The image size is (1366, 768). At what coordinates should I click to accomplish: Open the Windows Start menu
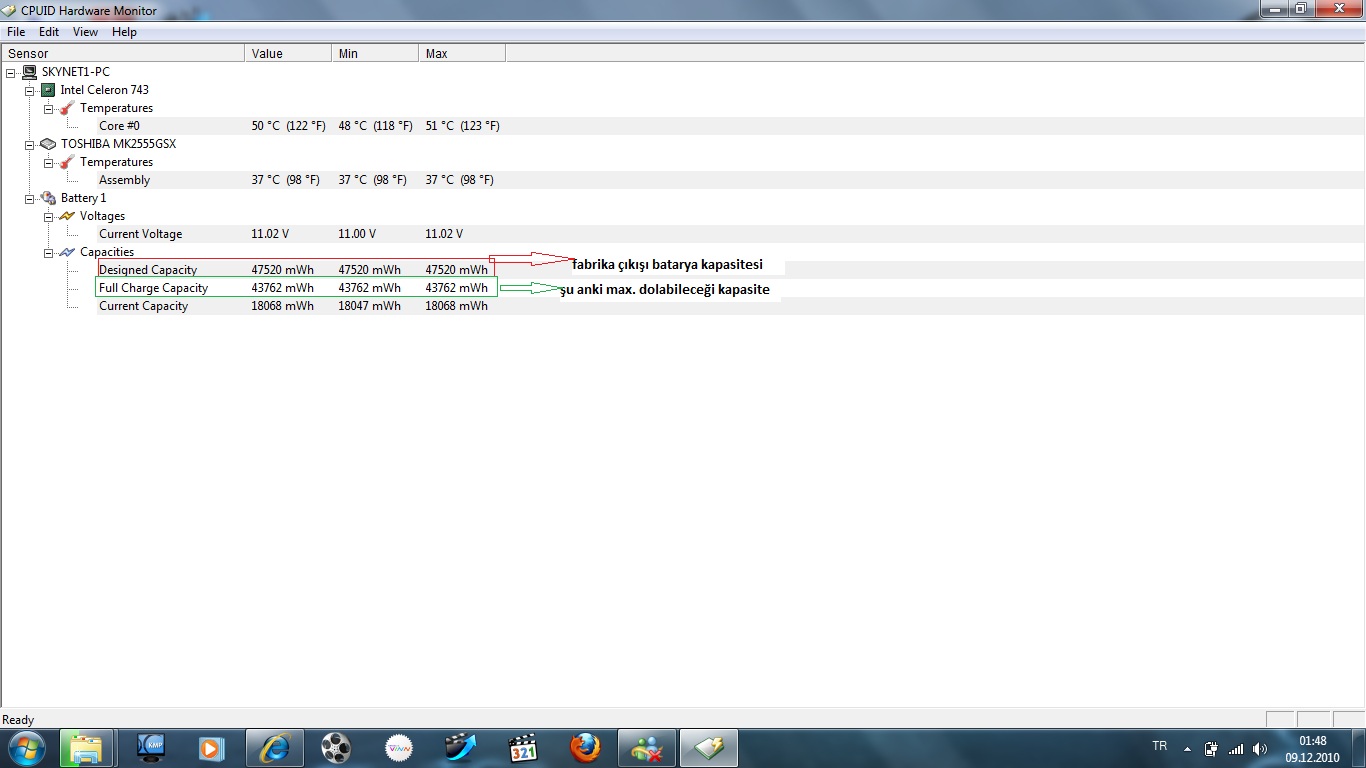(26, 747)
